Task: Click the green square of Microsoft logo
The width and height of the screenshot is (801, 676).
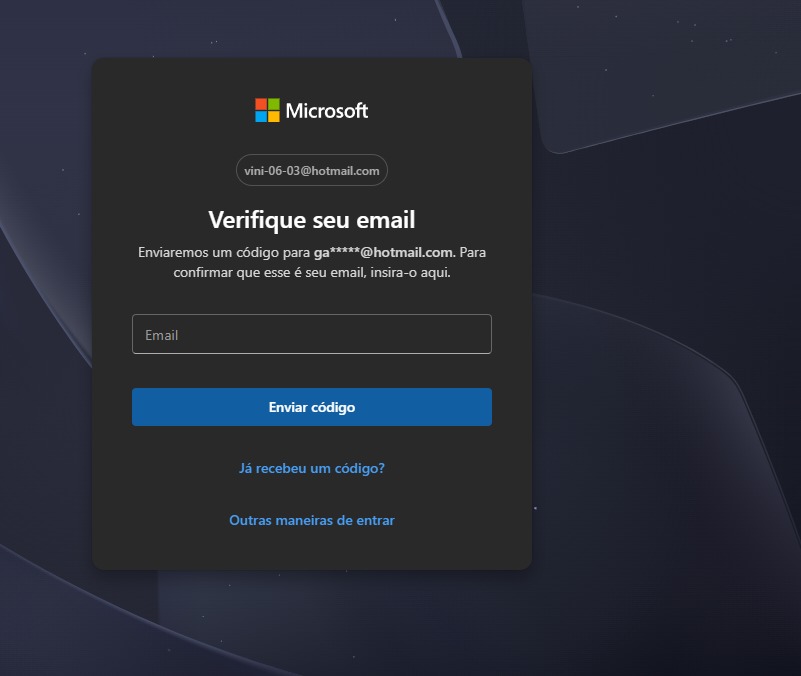Action: tap(274, 104)
